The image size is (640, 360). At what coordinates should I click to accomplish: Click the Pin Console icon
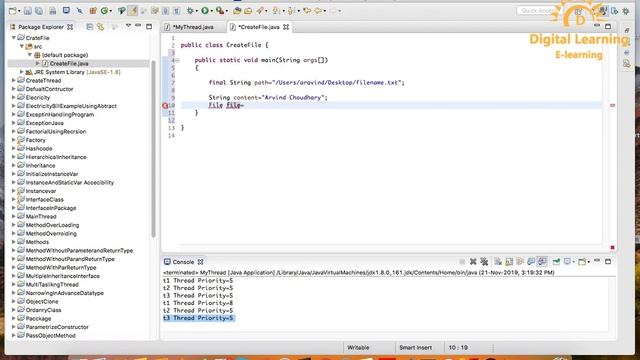click(x=556, y=262)
